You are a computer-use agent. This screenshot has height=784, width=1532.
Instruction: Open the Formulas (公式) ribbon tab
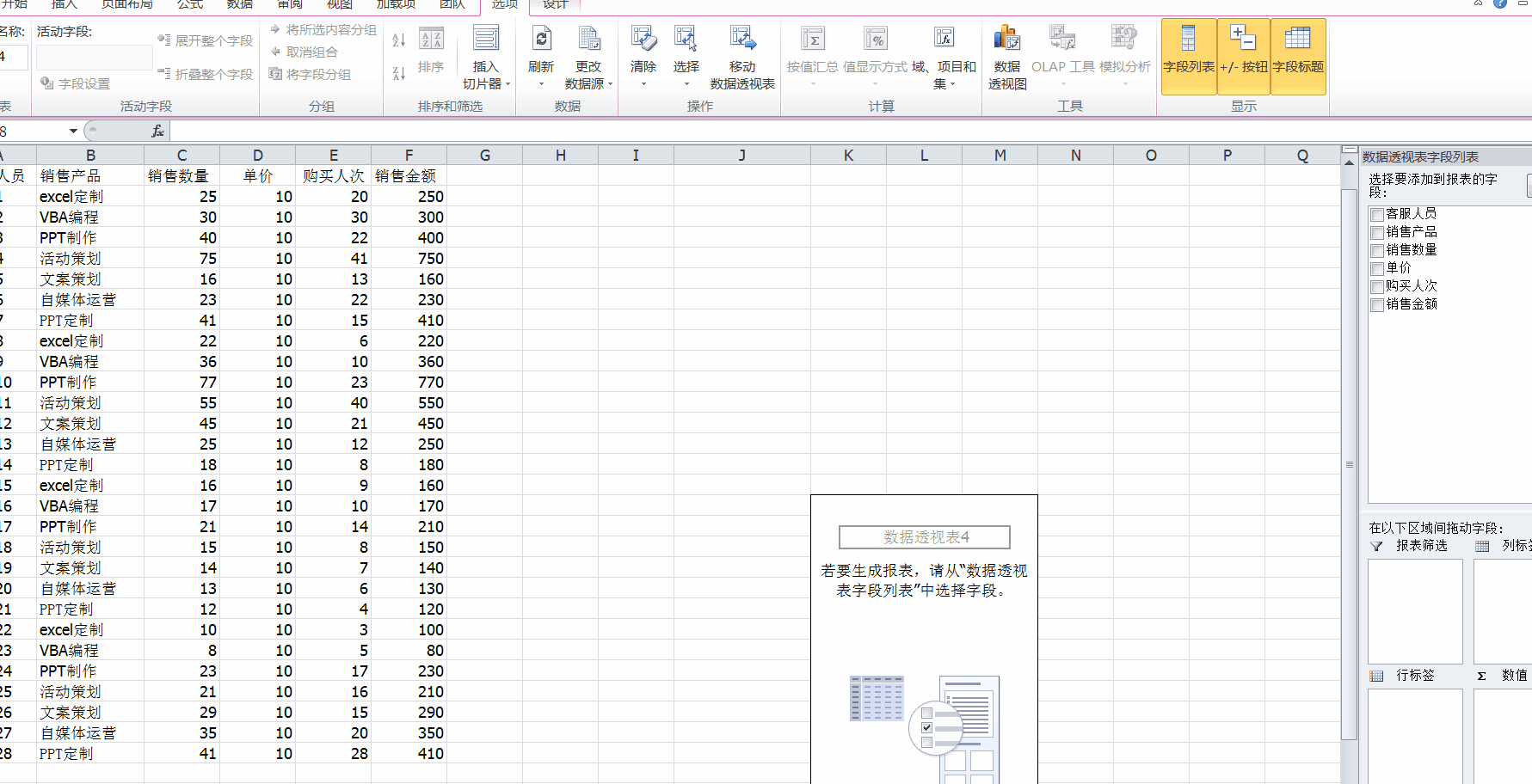[190, 5]
